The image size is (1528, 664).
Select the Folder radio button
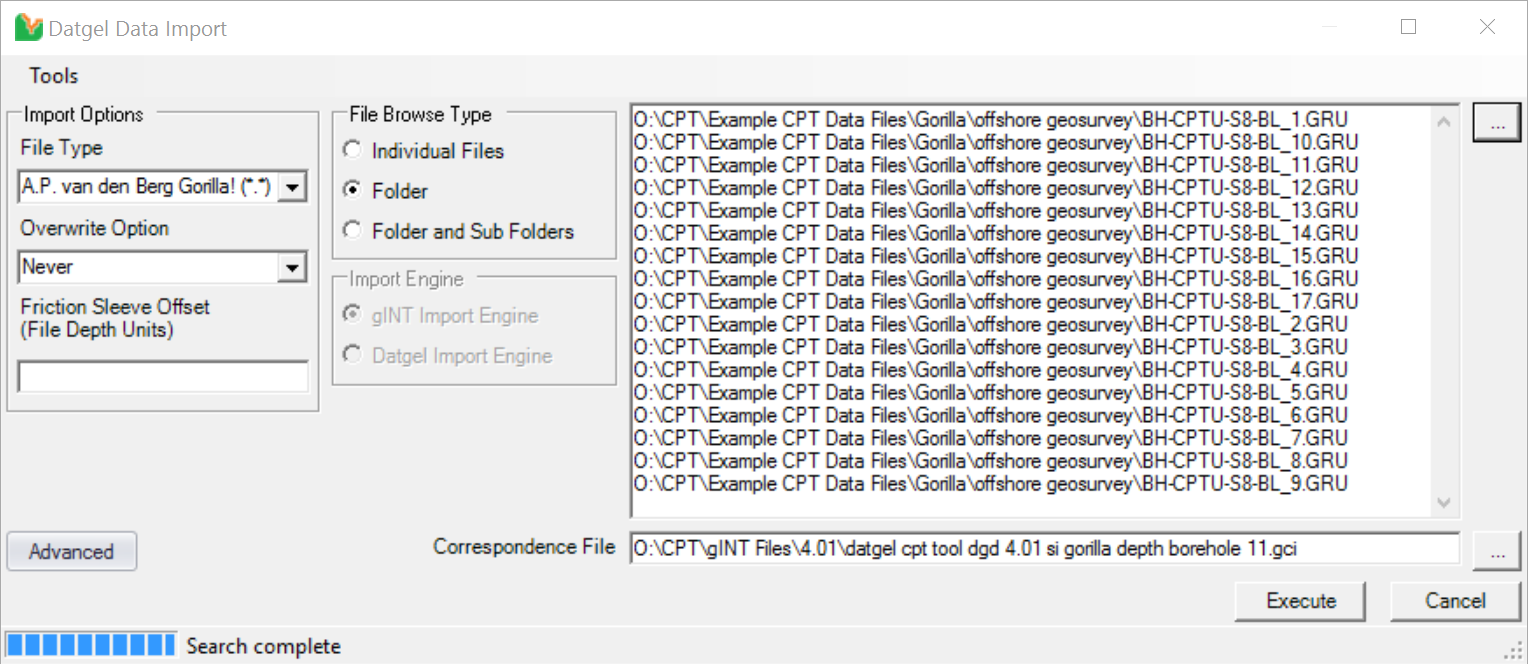pos(352,190)
